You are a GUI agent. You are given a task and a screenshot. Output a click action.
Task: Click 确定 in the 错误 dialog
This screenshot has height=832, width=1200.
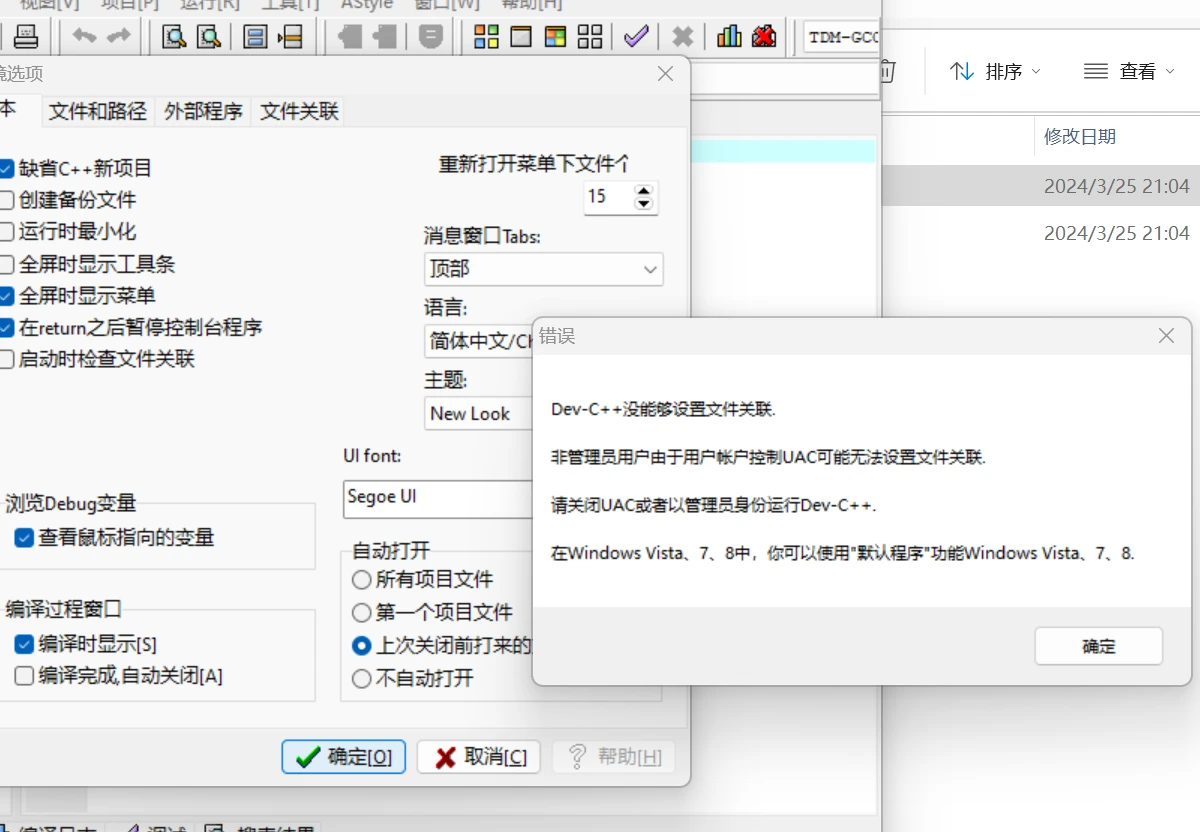[x=1099, y=646]
